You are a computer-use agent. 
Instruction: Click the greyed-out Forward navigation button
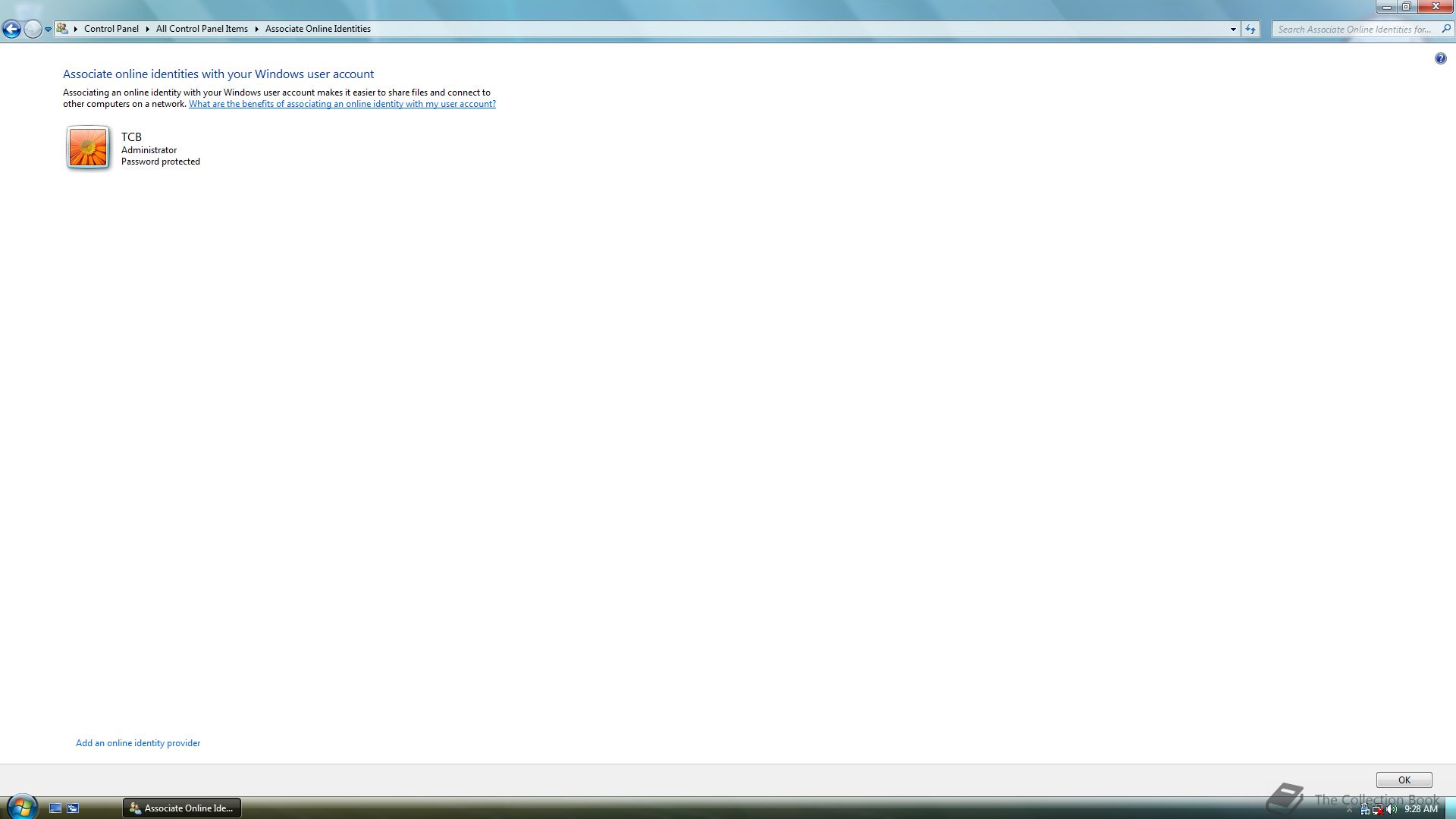coord(33,29)
